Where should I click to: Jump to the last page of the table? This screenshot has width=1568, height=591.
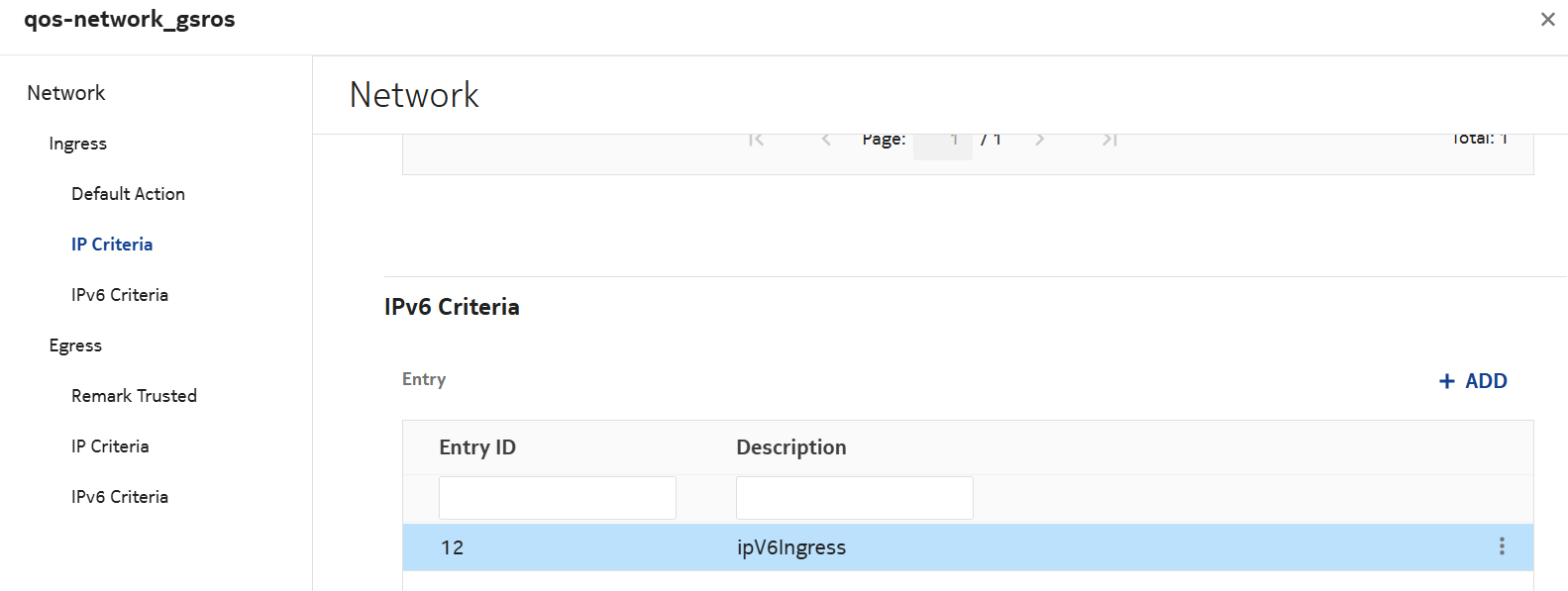[x=1109, y=140]
